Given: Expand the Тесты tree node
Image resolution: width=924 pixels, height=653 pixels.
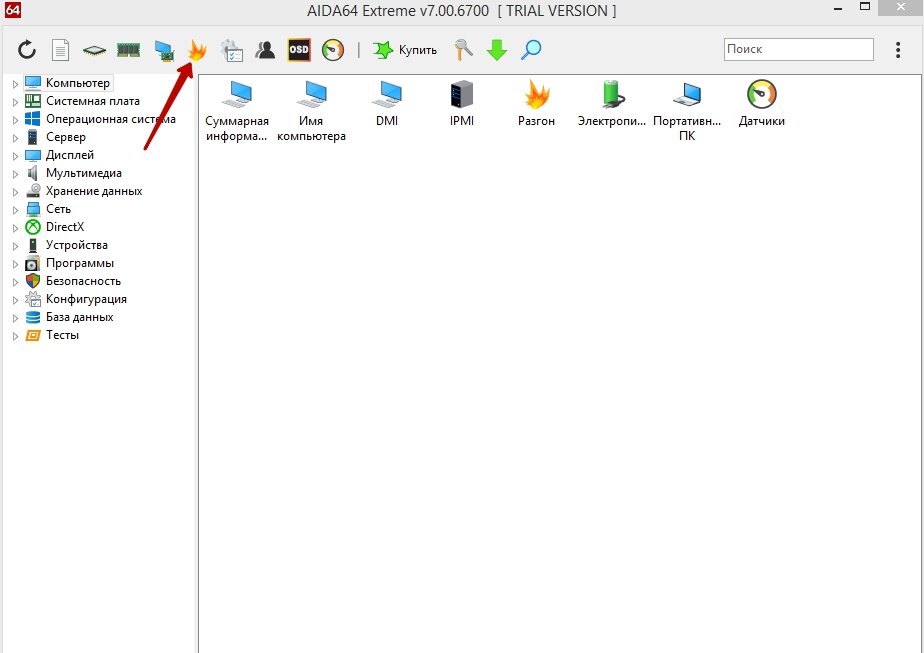Looking at the screenshot, I should pos(15,336).
